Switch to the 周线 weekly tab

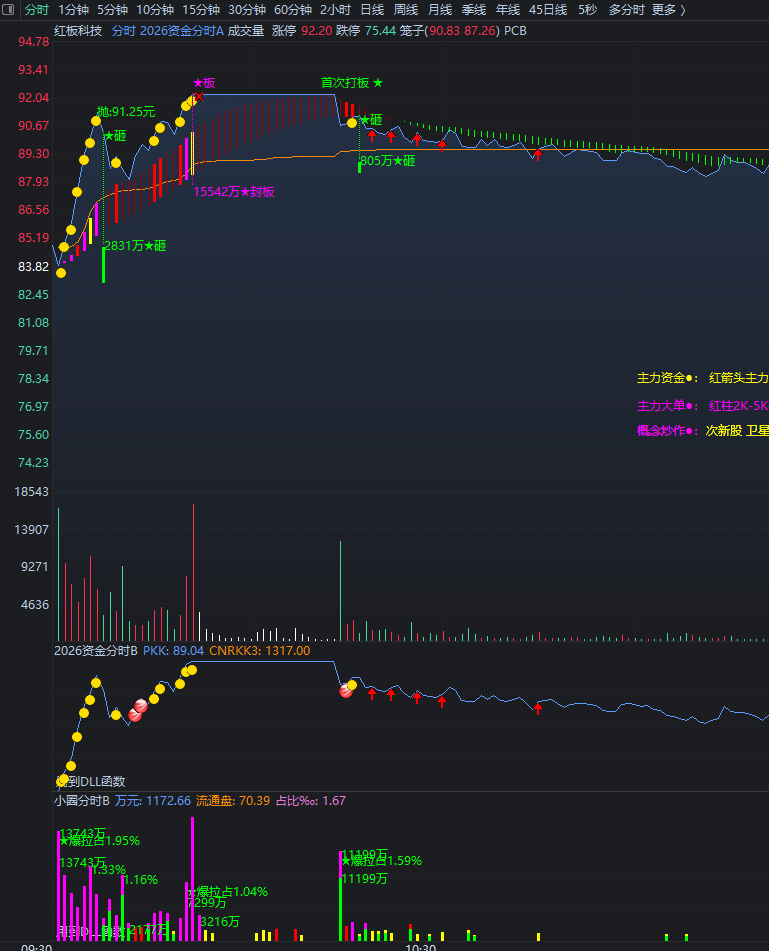406,10
